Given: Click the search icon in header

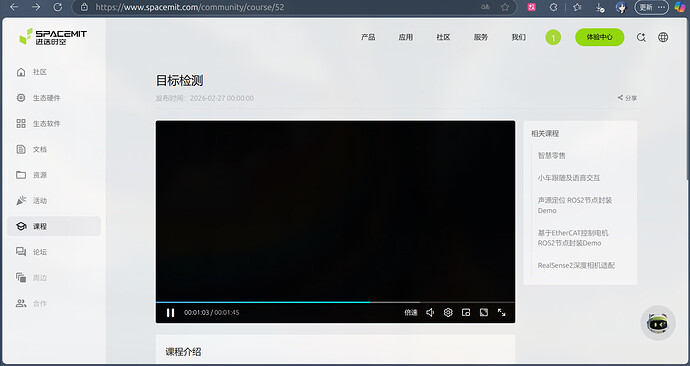Looking at the screenshot, I should (641, 37).
